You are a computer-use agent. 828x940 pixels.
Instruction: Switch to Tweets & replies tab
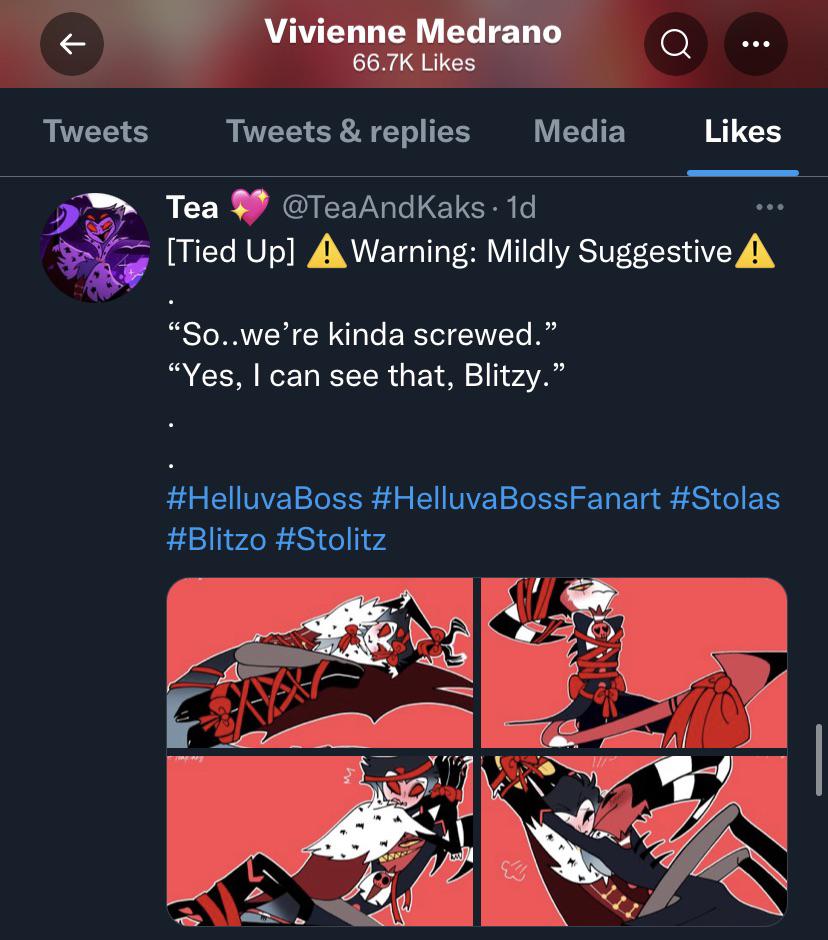click(348, 131)
